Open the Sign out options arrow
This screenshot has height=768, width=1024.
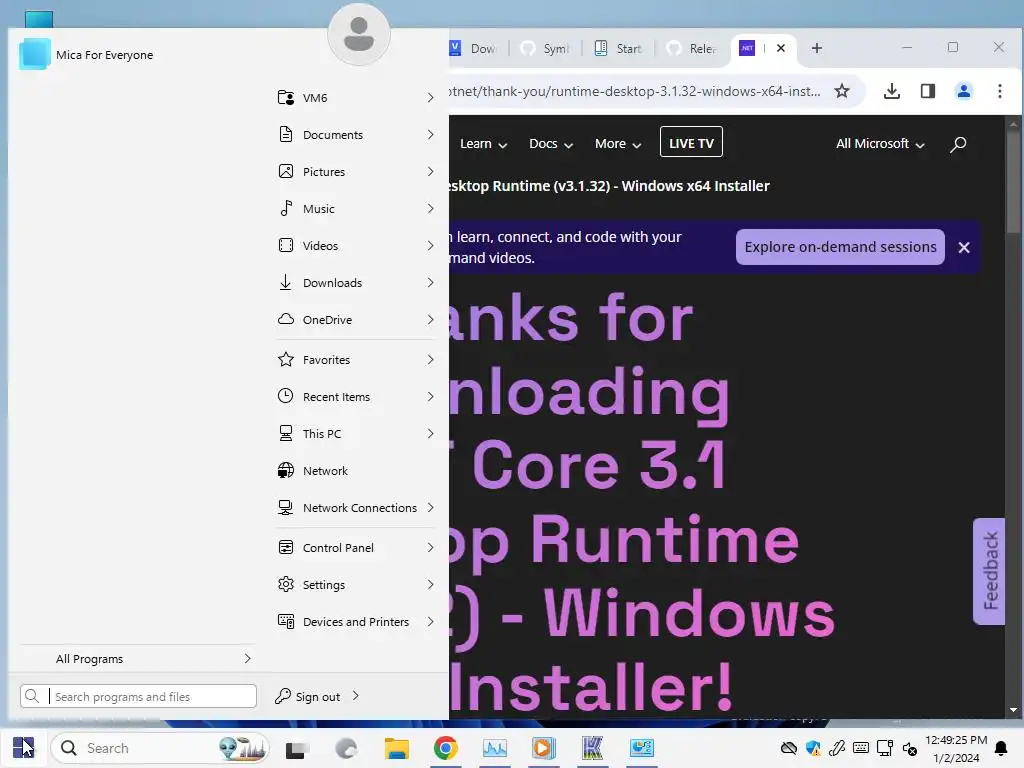tap(356, 696)
